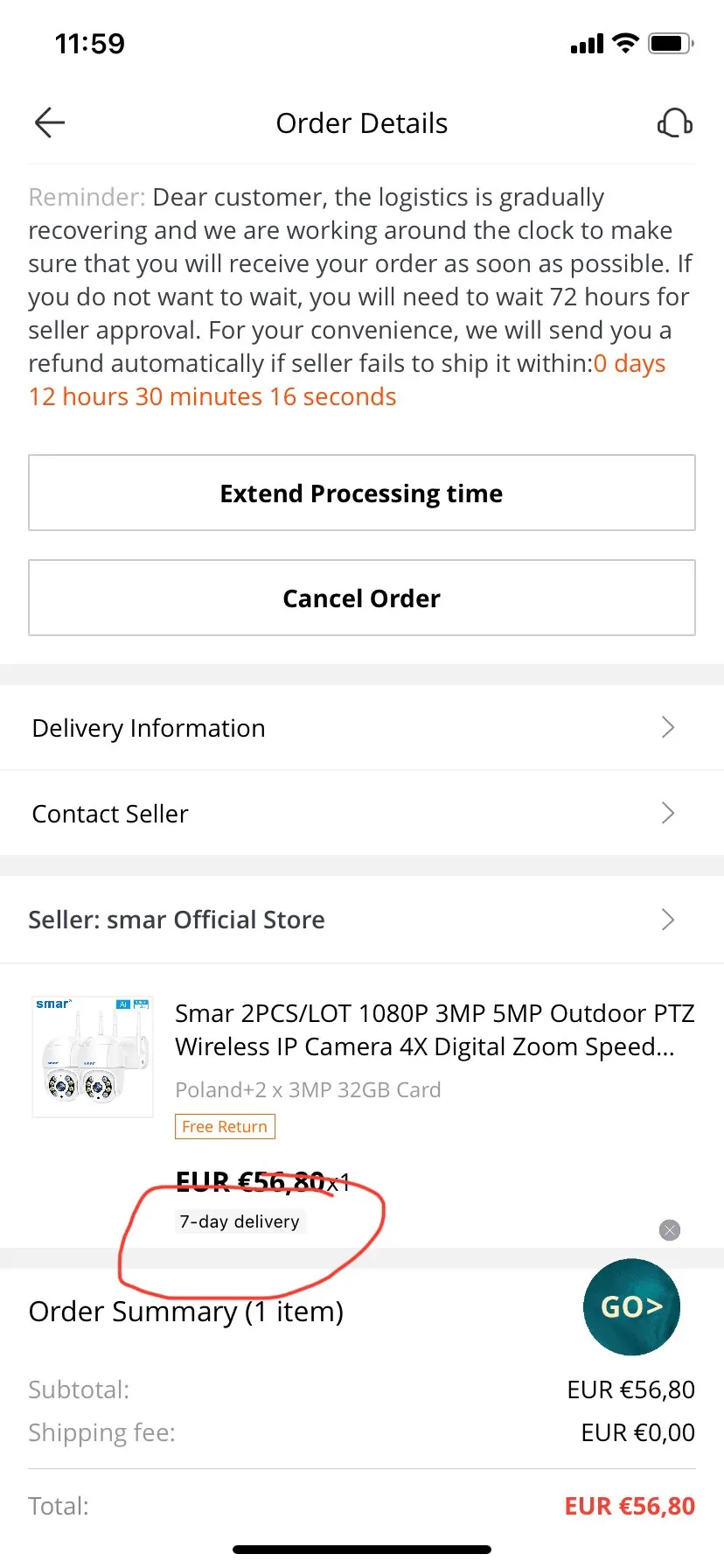Image resolution: width=724 pixels, height=1568 pixels.
Task: Open the seller store row chevron
Action: point(668,920)
